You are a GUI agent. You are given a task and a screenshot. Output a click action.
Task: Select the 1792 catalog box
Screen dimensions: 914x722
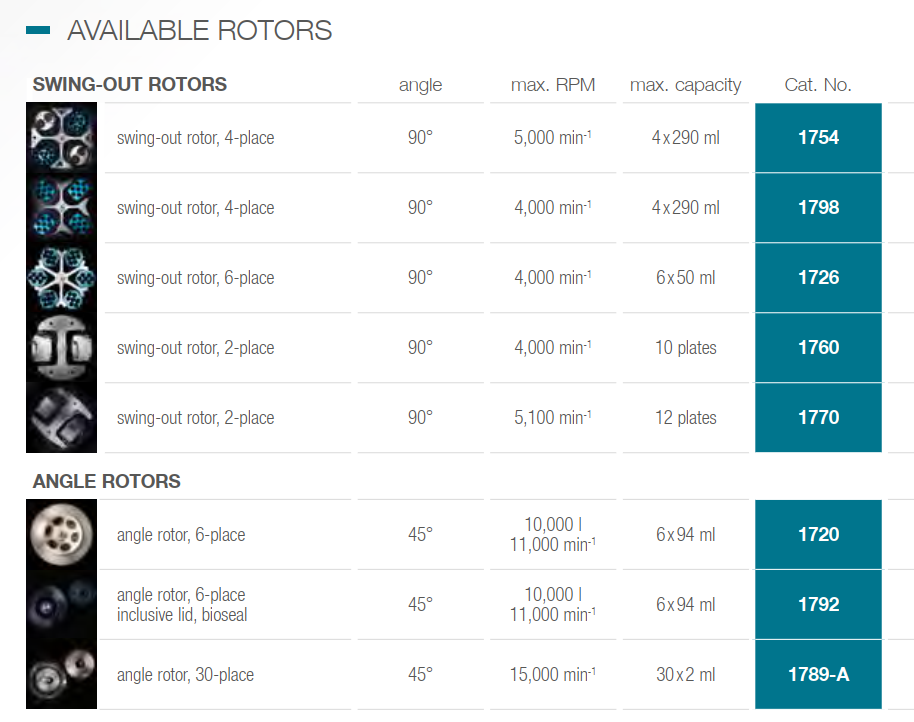click(818, 605)
